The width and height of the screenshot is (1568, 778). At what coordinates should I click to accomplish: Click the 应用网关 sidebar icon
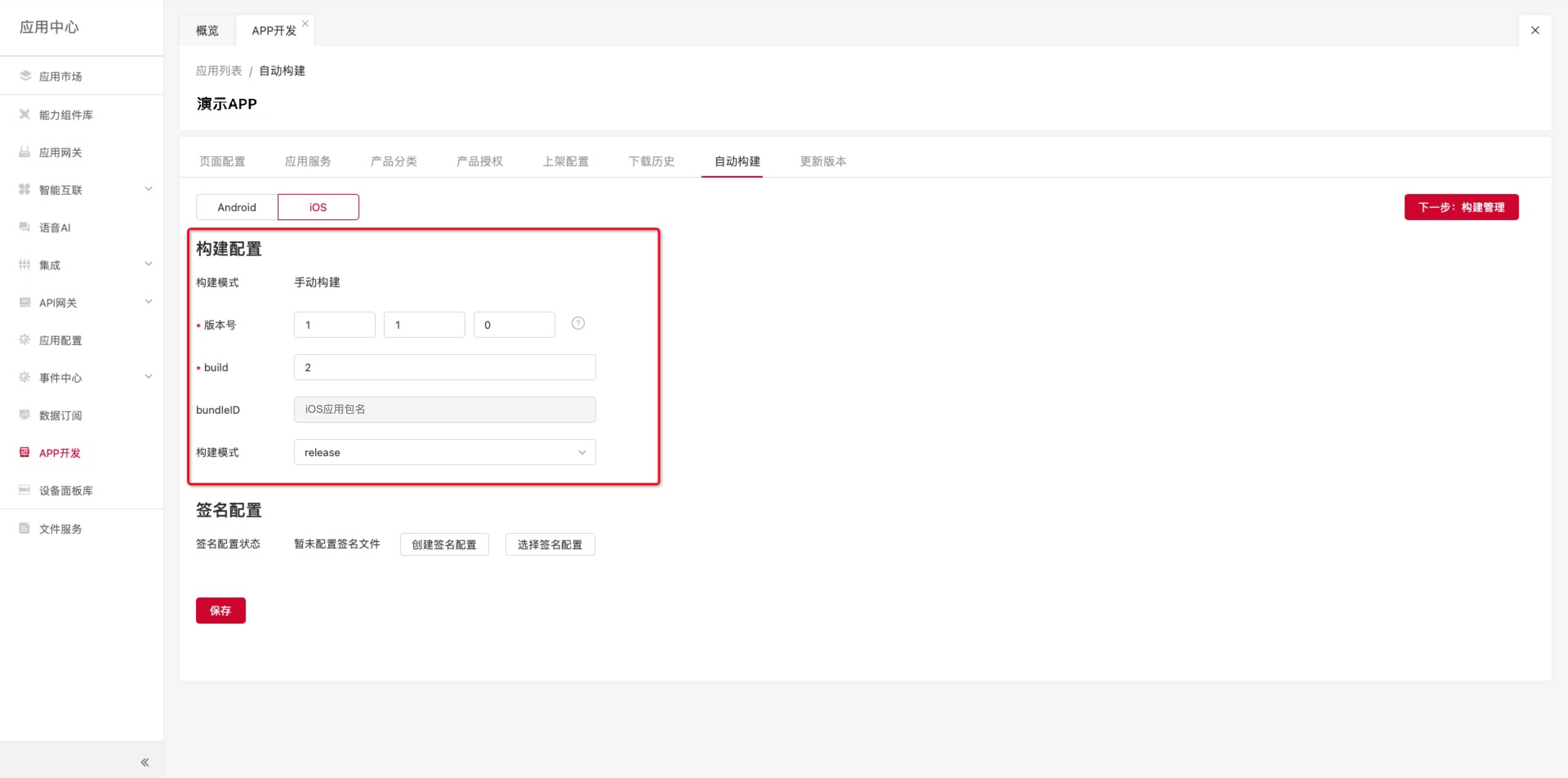click(x=24, y=152)
